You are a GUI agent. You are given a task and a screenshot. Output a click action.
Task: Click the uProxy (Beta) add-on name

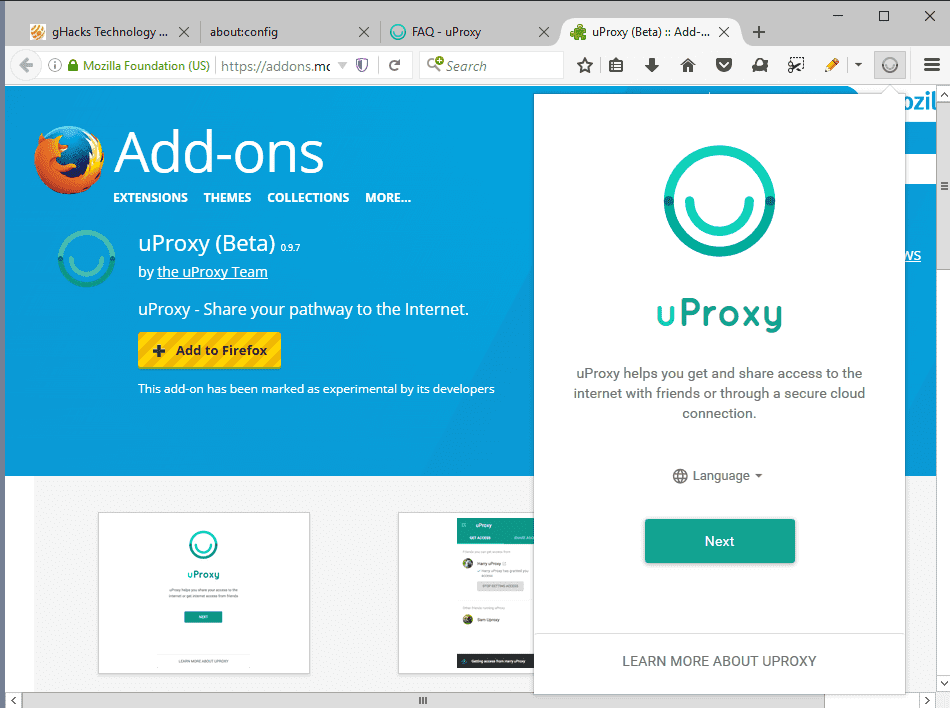pyautogui.click(x=207, y=243)
